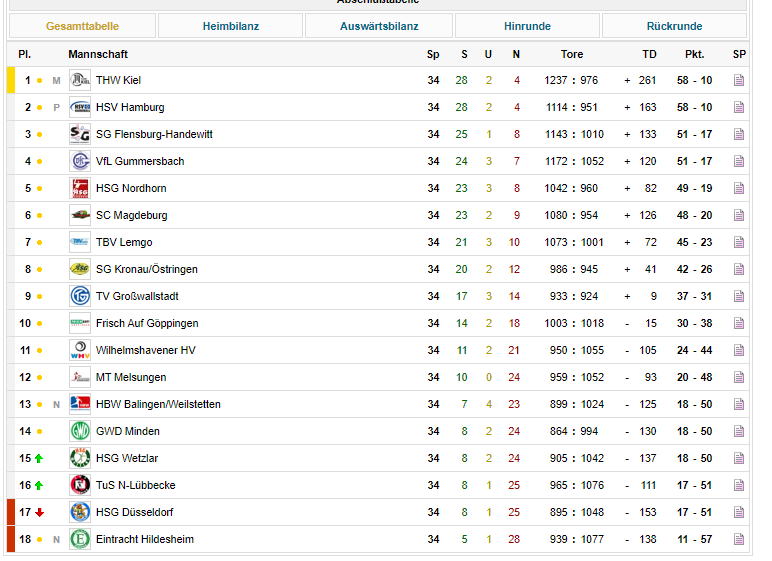Open the schedule icon for THW Kiel
Viewport: 772px width, 561px height.
pos(739,80)
